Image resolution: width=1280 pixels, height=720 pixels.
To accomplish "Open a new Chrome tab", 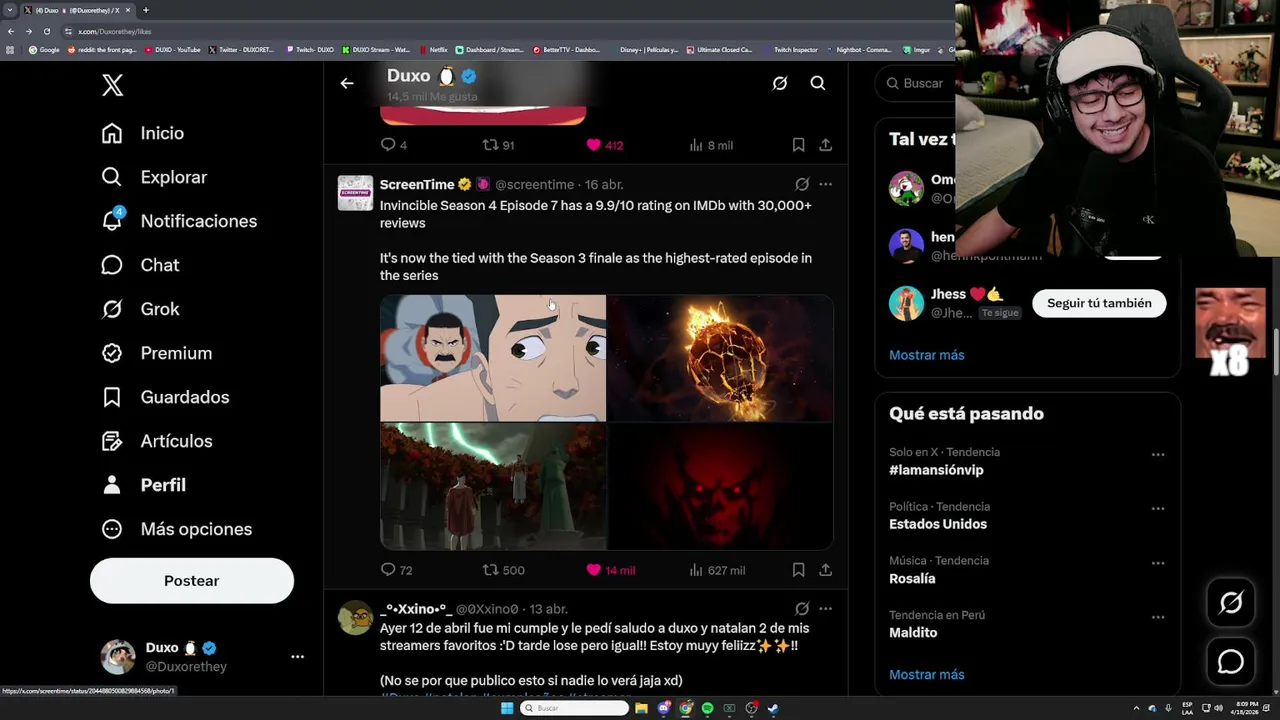I will 145,10.
